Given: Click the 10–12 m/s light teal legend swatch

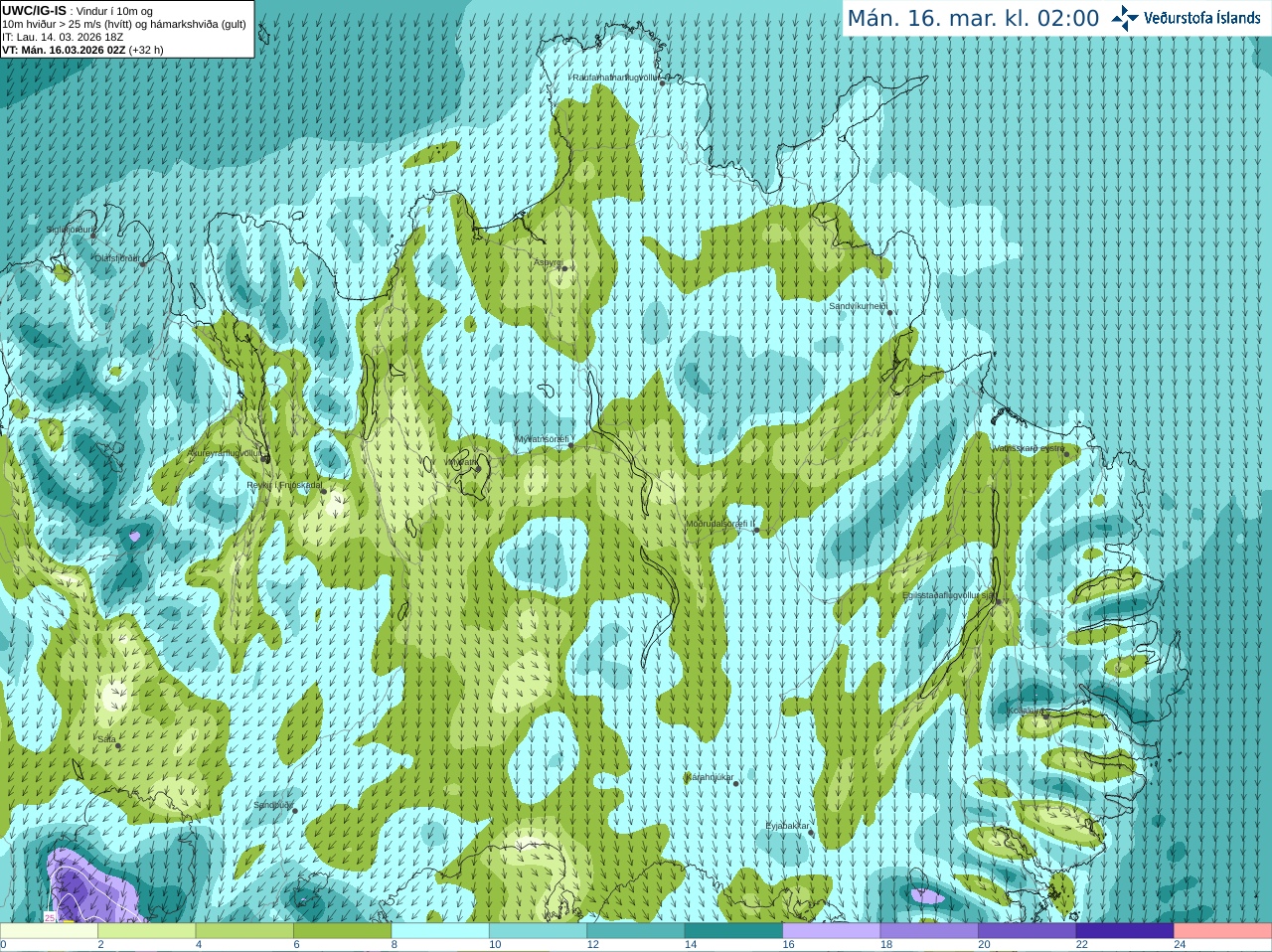Looking at the screenshot, I should [x=539, y=931].
